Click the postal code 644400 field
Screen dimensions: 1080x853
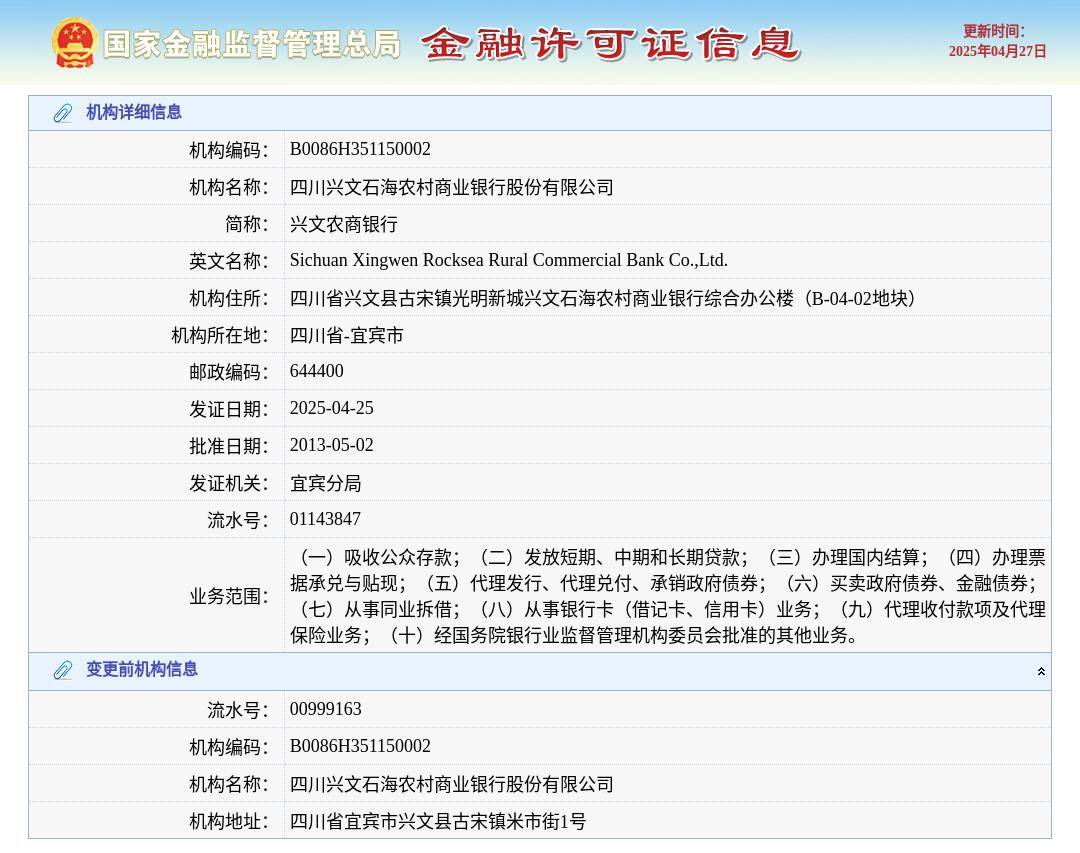point(316,371)
